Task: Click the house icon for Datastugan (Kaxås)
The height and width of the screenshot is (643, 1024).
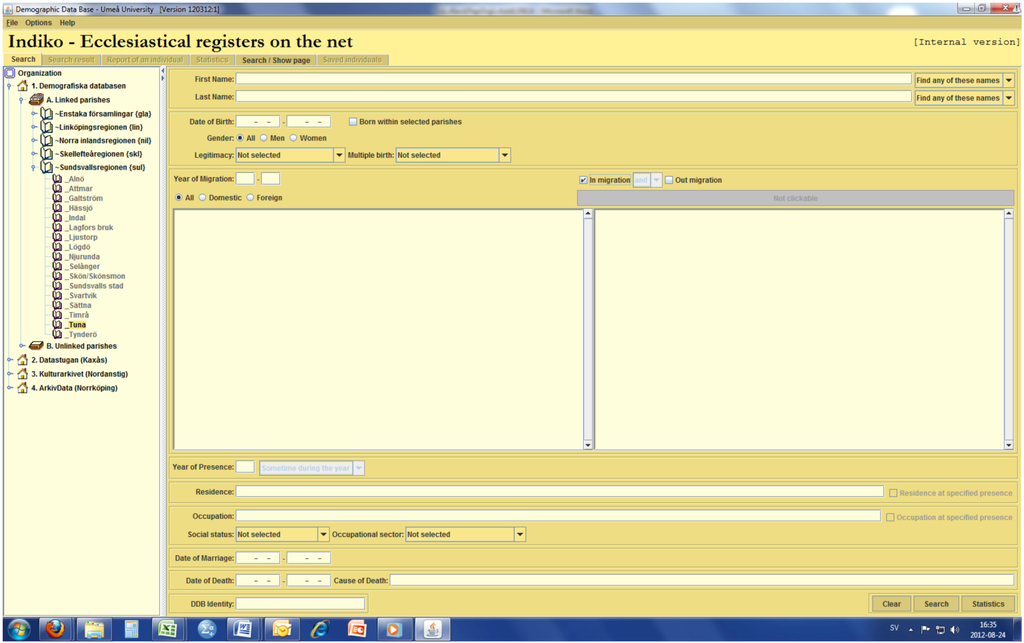Action: pos(23,360)
